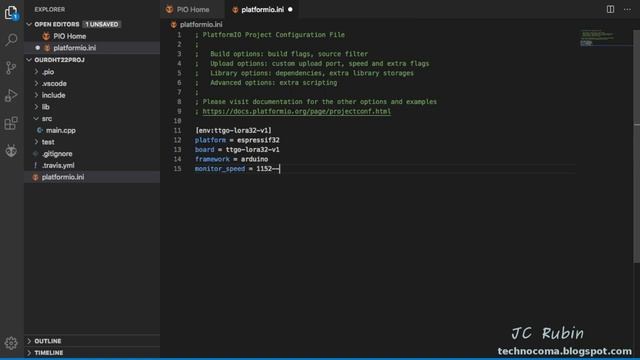Click the 'PlatformIO Project Configuration File' comment
The image size is (640, 360).
pyautogui.click(x=273, y=35)
